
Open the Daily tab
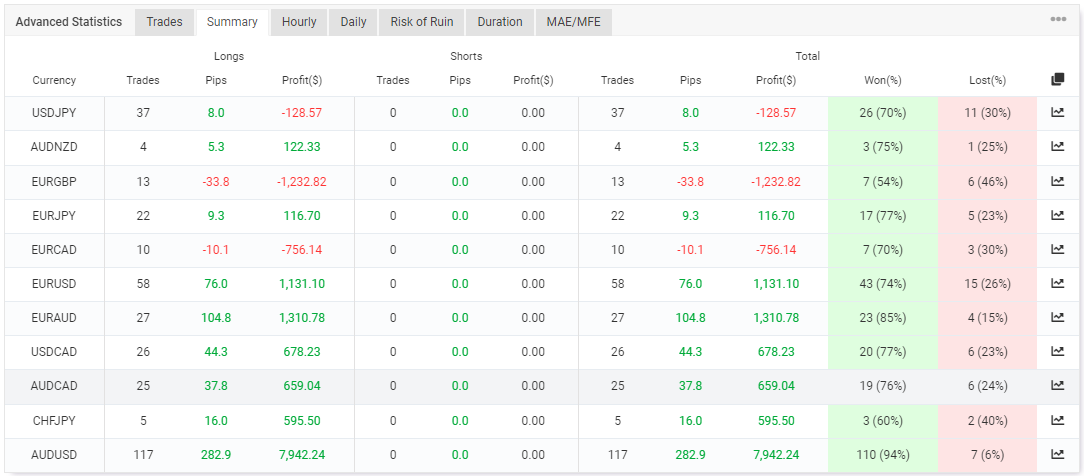353,22
